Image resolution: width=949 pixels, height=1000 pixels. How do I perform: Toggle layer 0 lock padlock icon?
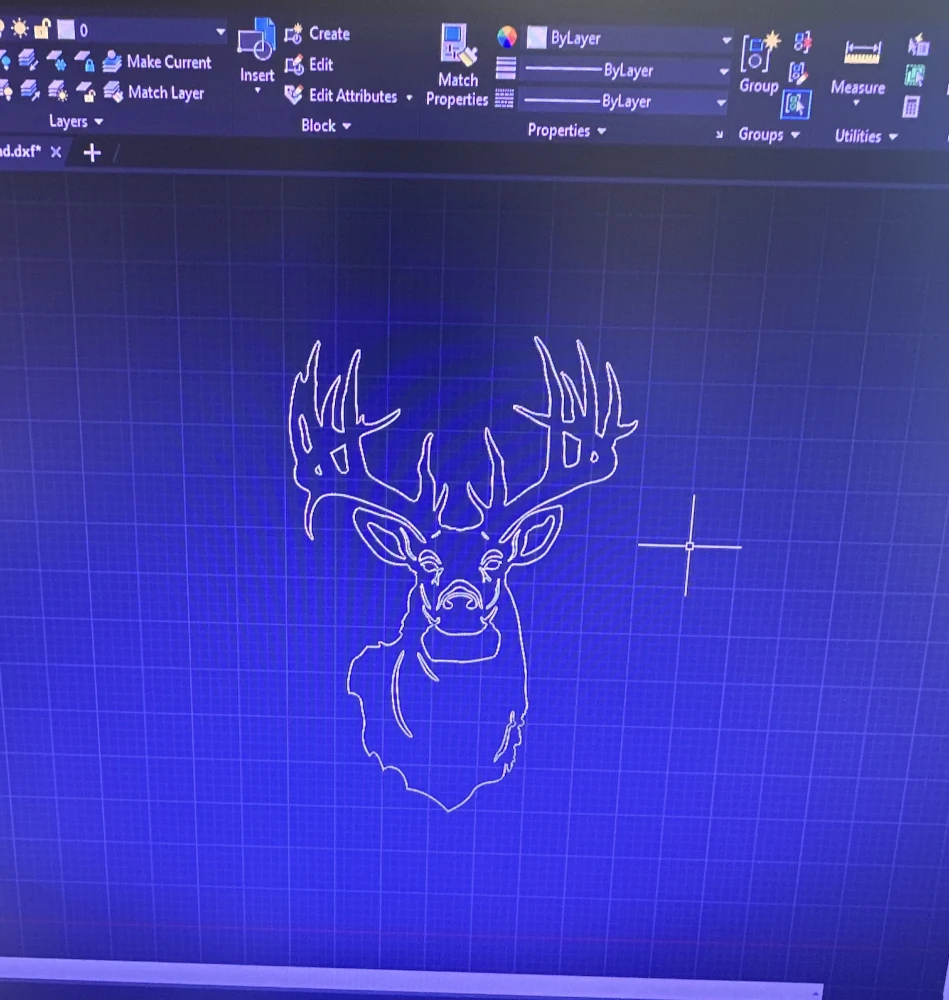tap(43, 30)
